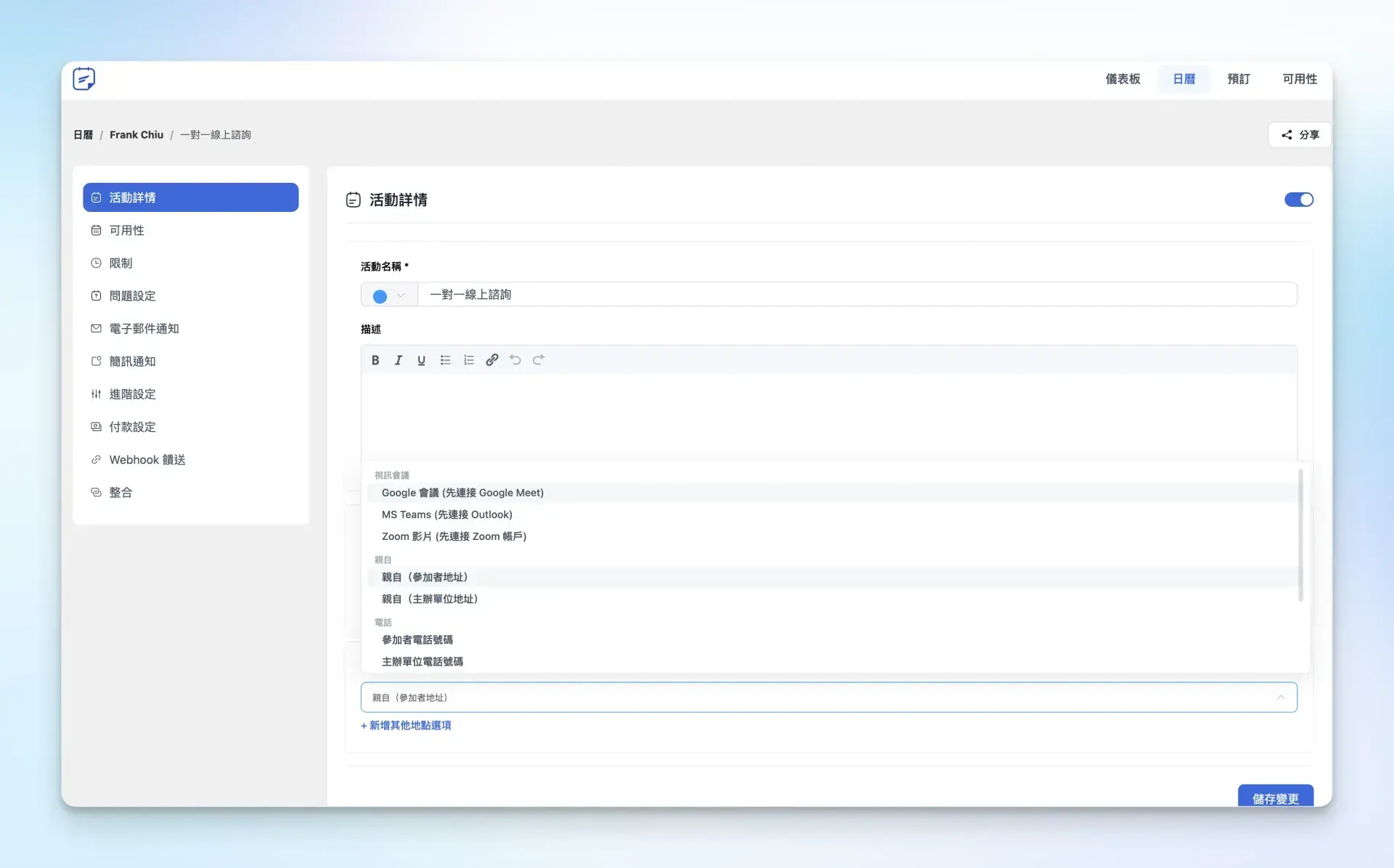
Task: Open 儀表板 in top navigation
Action: pyautogui.click(x=1122, y=79)
